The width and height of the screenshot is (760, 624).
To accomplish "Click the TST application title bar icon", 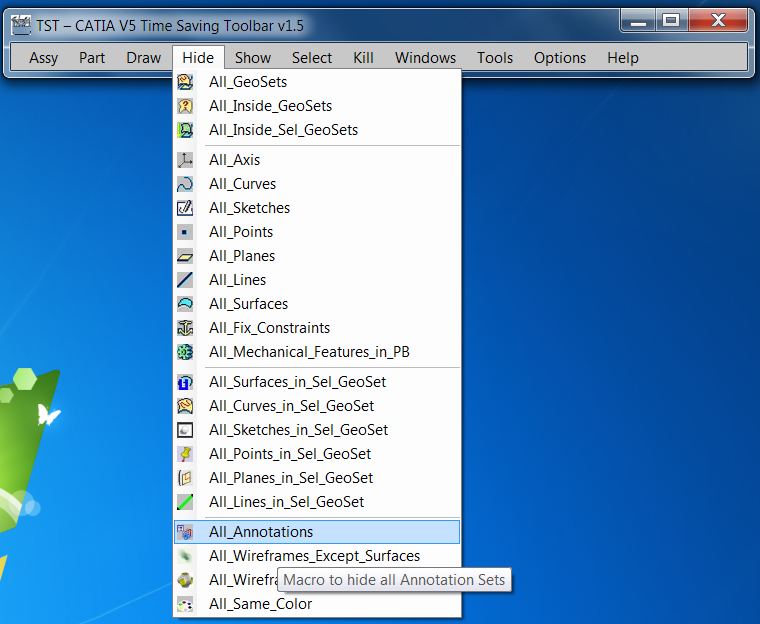I will tap(21, 25).
